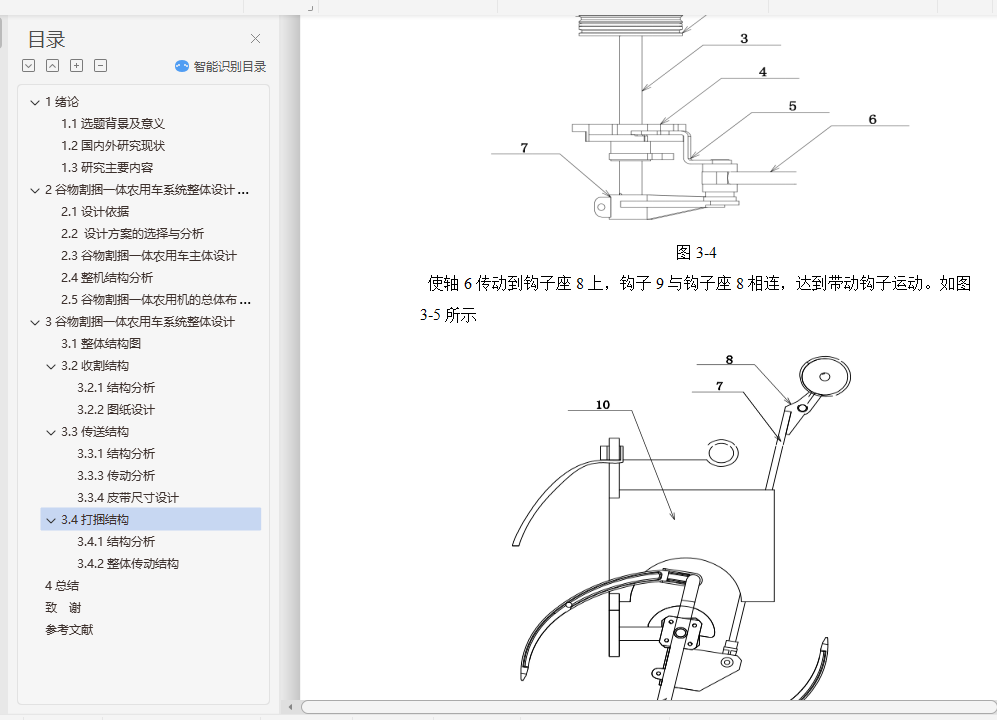Collapse the 3.4 打捆结构 section
The image size is (997, 720).
pos(51,520)
